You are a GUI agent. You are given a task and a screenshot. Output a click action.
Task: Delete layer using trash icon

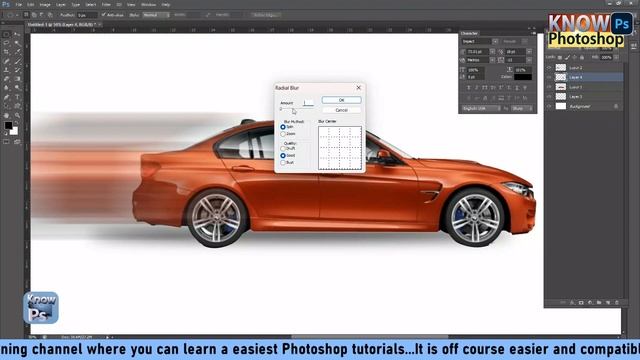[617, 302]
